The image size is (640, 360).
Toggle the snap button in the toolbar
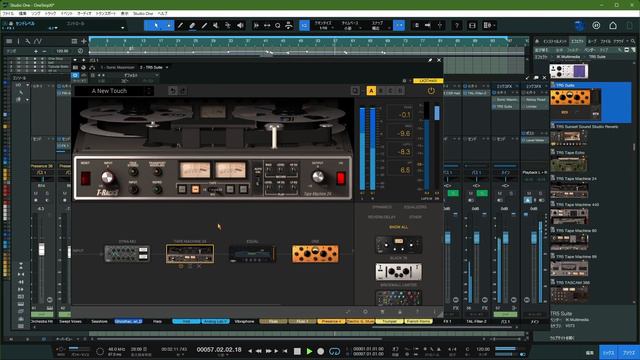399,25
